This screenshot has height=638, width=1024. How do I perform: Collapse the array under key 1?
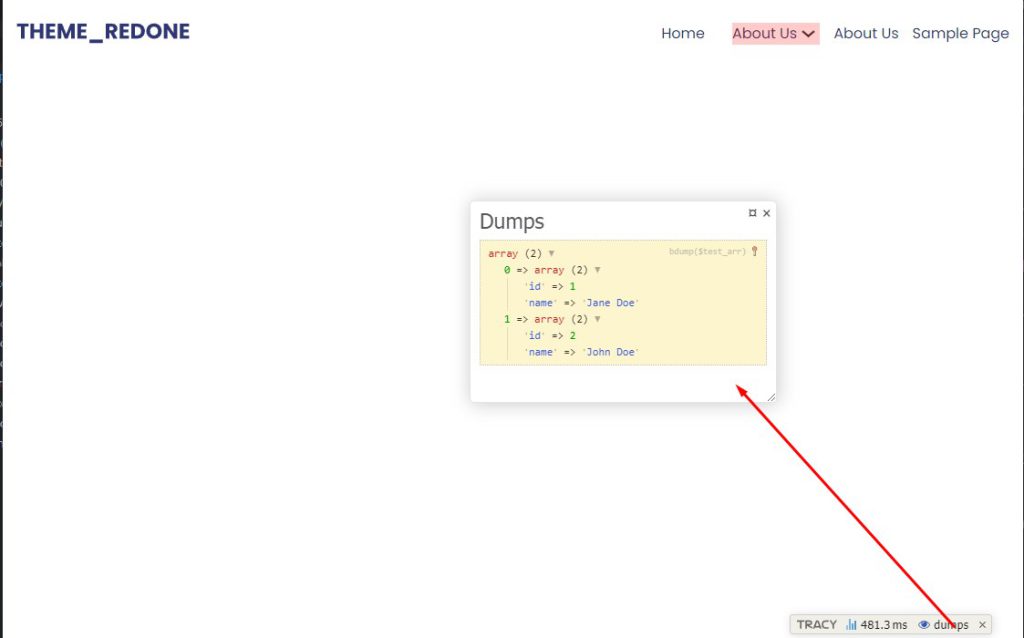coord(597,319)
